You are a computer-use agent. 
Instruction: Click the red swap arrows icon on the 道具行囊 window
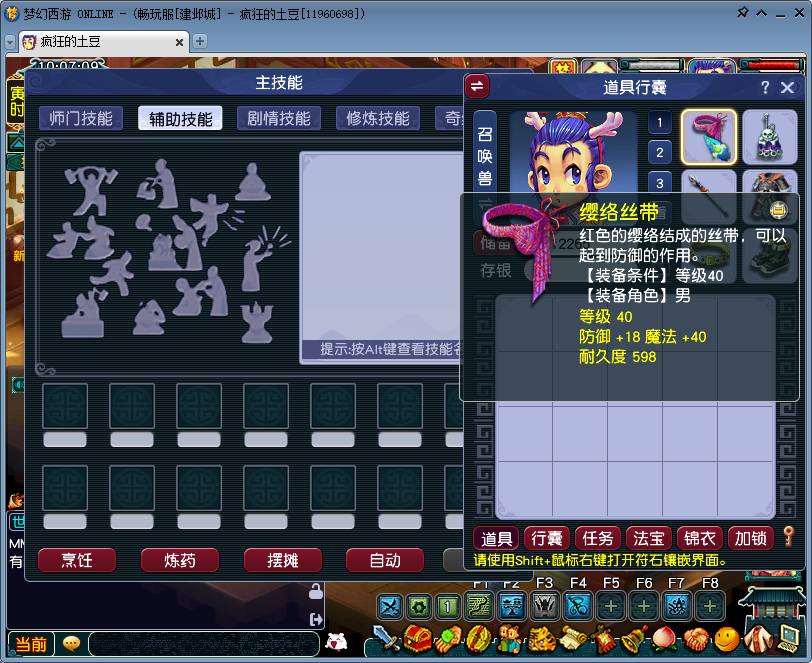478,87
